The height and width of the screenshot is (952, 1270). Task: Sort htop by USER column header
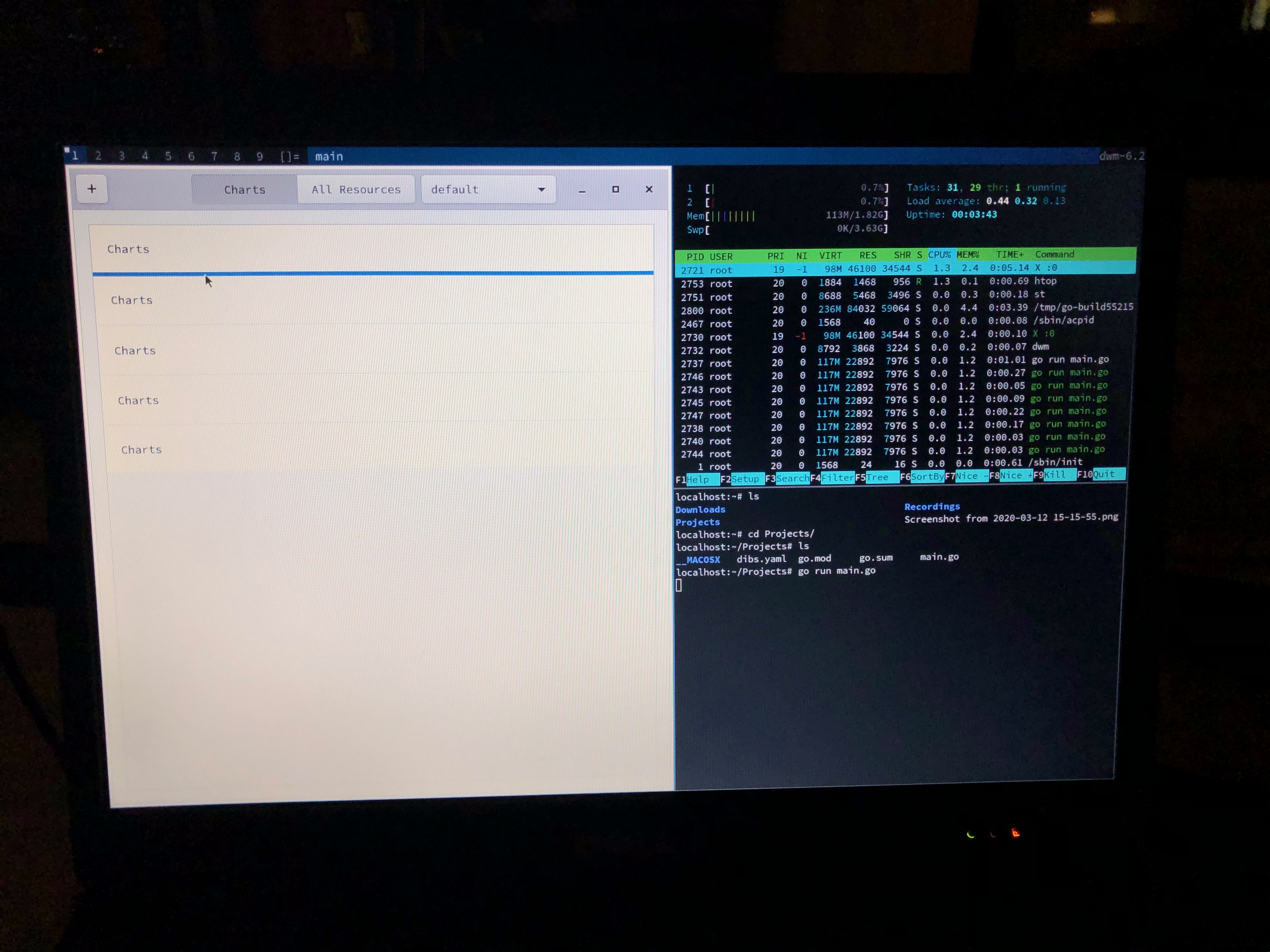tap(721, 257)
